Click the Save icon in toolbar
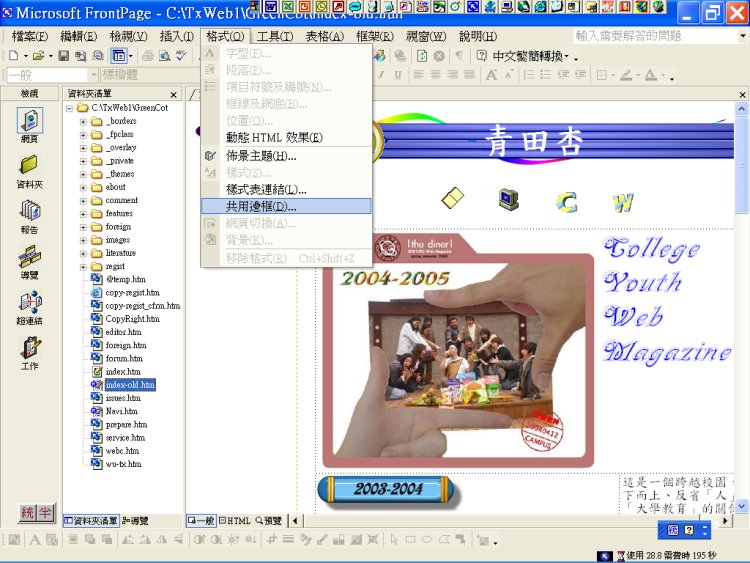 pyautogui.click(x=64, y=56)
